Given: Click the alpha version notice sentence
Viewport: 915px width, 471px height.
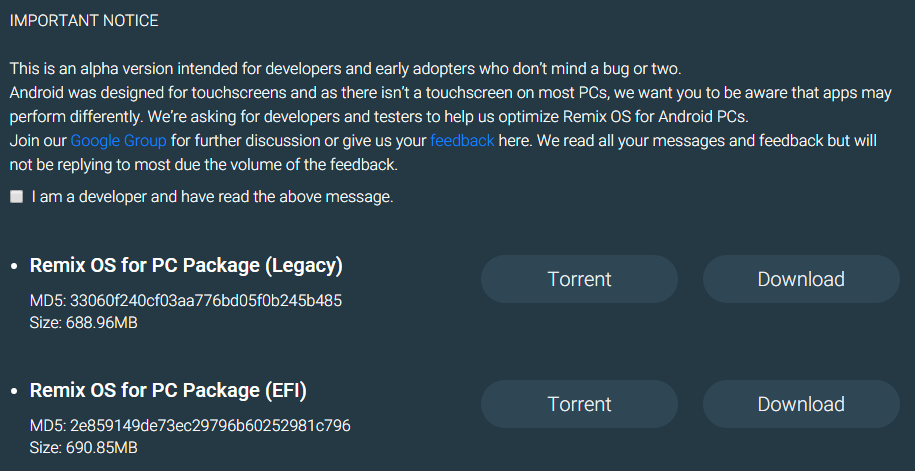Looking at the screenshot, I should 345,69.
